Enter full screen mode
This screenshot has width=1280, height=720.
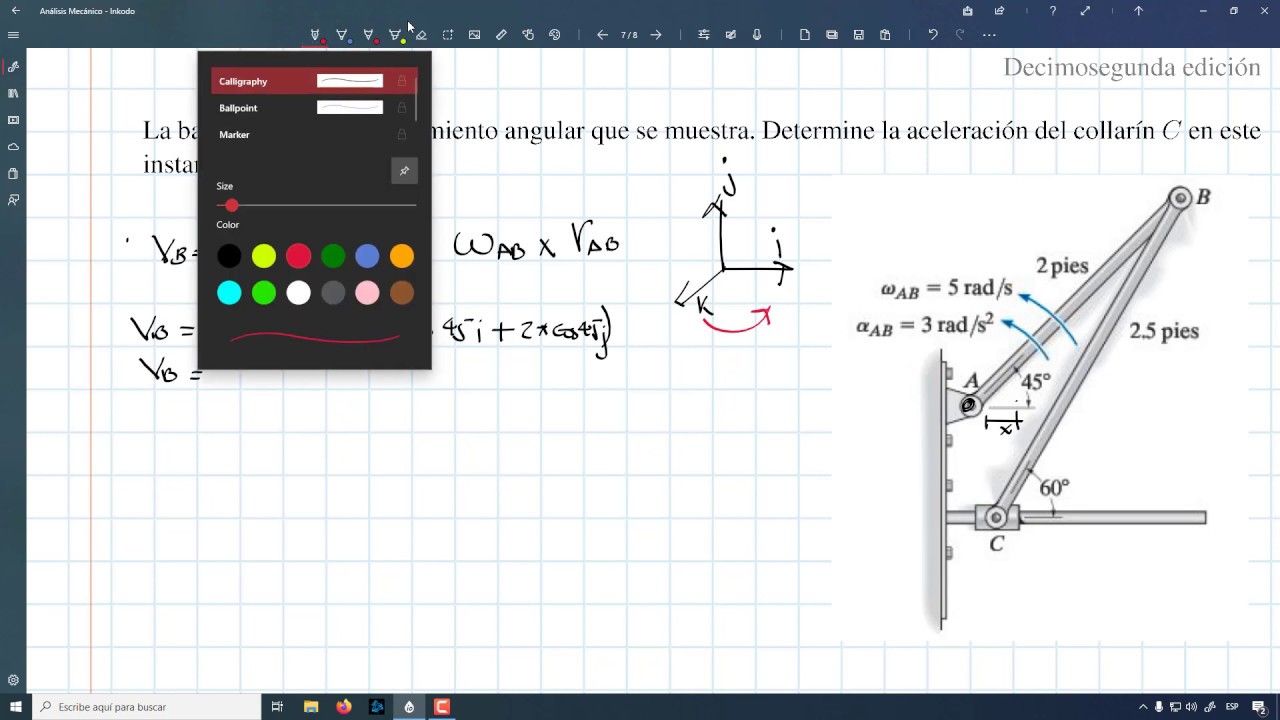tap(1085, 11)
